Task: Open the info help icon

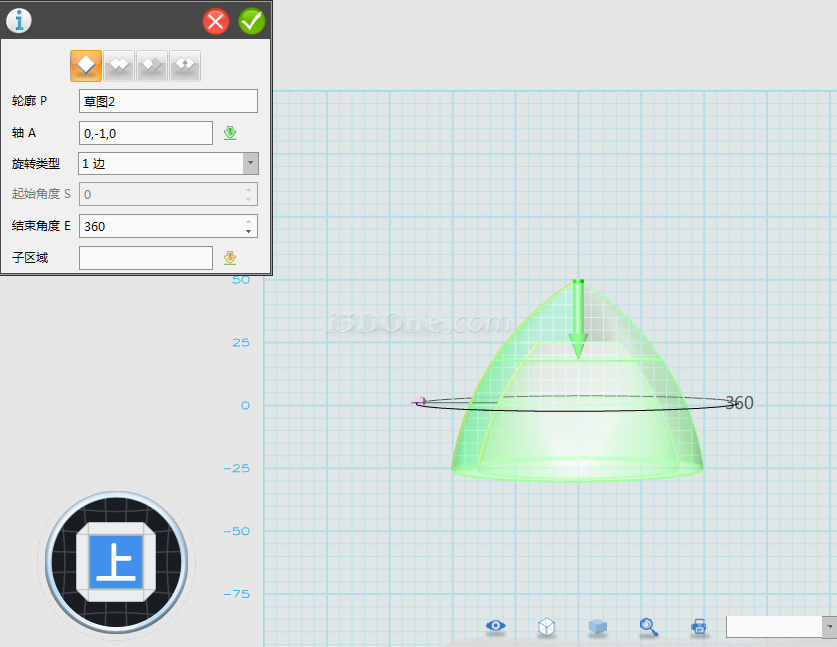Action: pos(18,20)
